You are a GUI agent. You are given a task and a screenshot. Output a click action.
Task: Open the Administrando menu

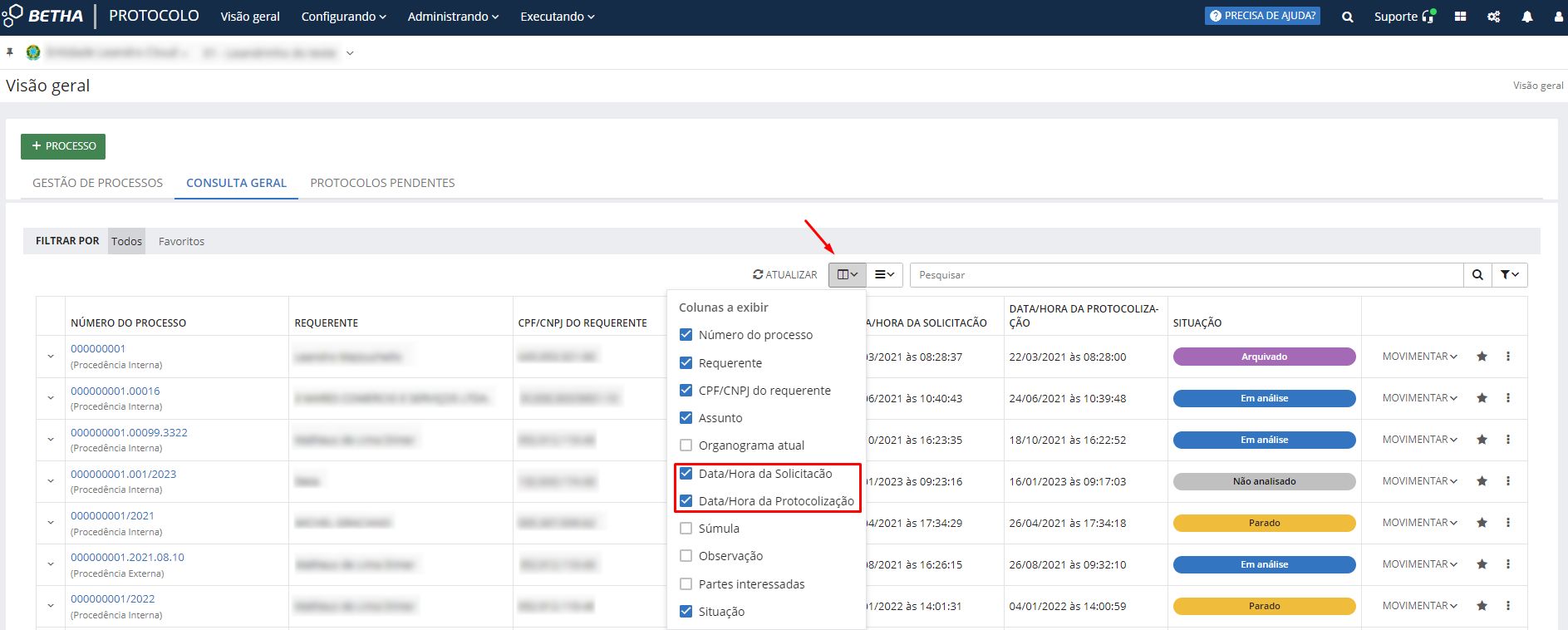click(453, 17)
